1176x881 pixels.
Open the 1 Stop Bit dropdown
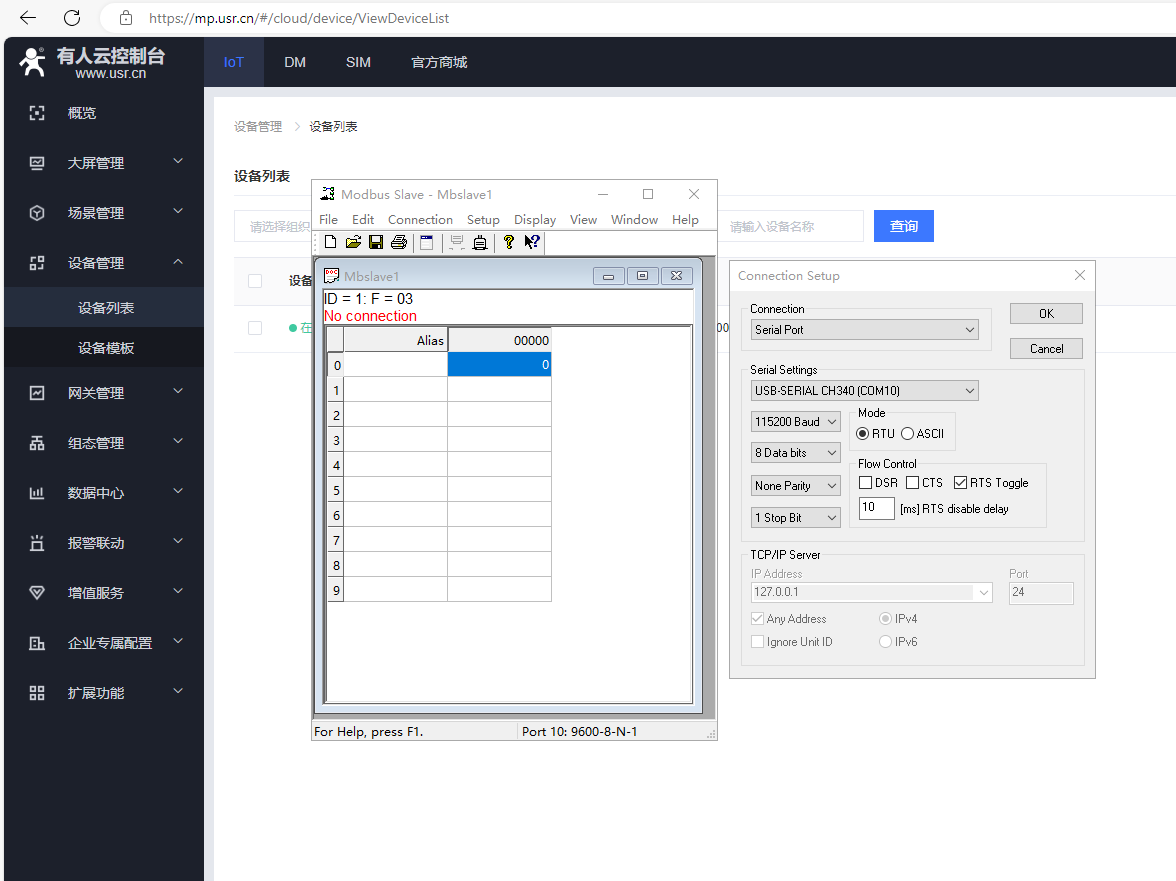coord(796,517)
